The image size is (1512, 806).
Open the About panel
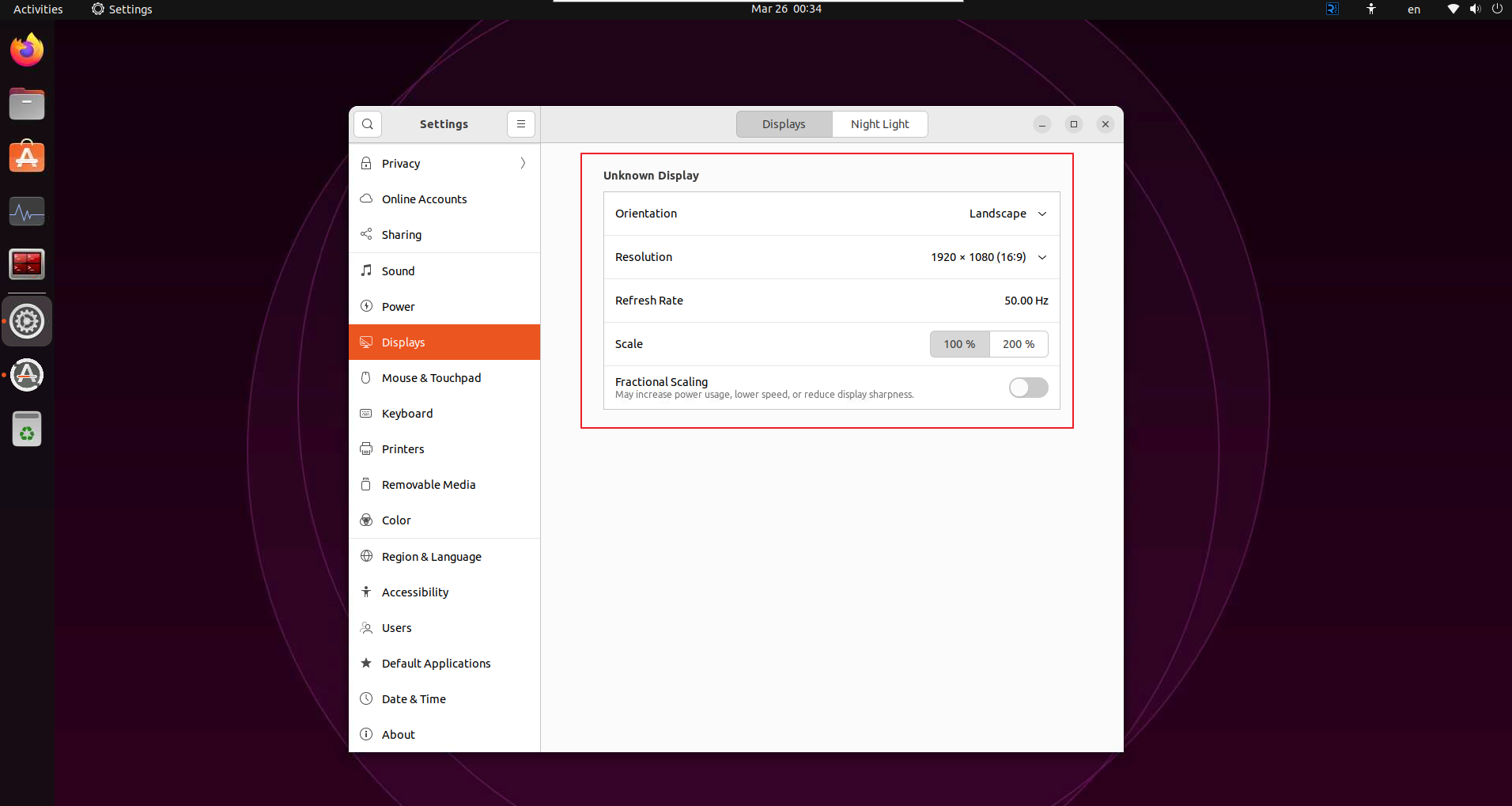pyautogui.click(x=444, y=734)
